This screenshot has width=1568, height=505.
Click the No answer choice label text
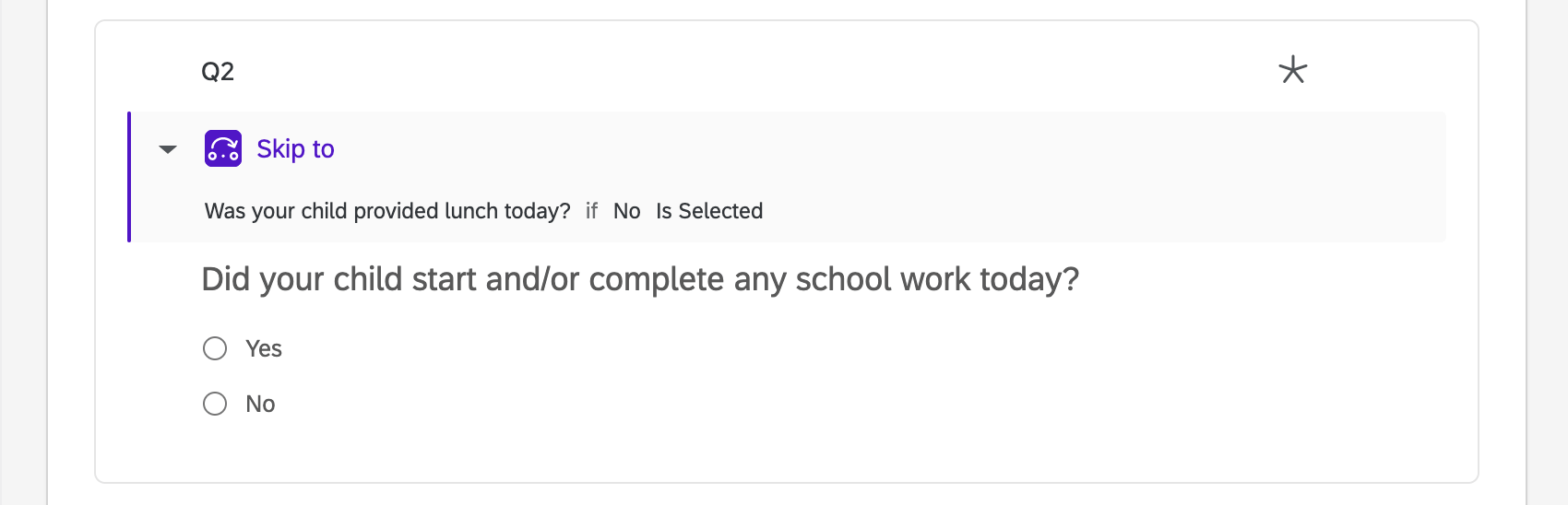coord(260,404)
